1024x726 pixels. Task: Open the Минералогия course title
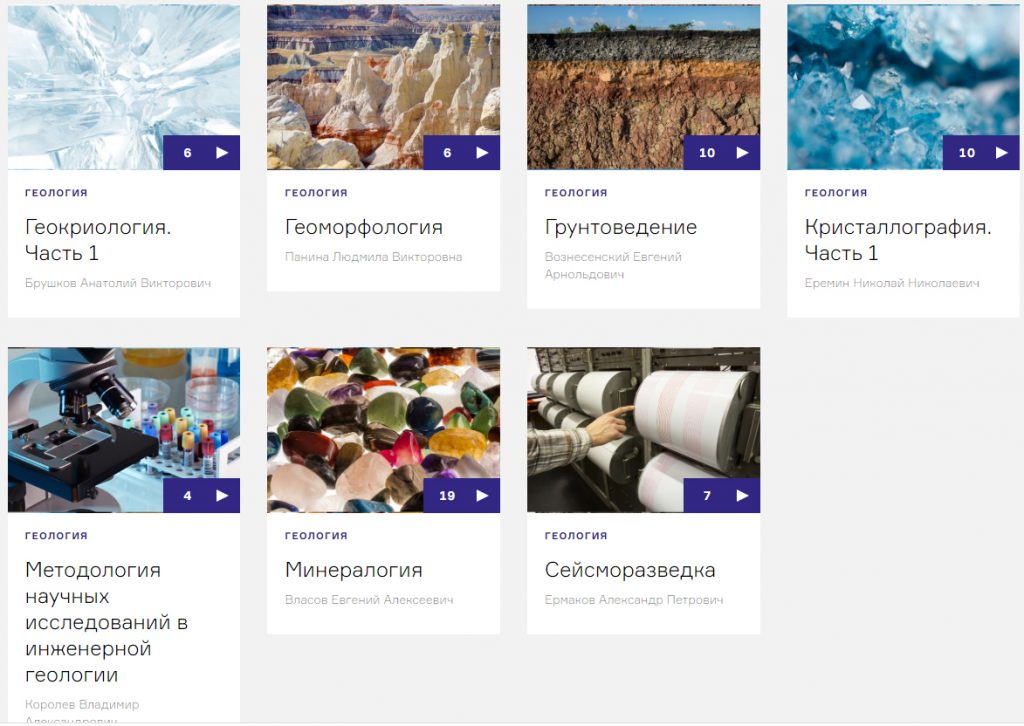point(354,570)
